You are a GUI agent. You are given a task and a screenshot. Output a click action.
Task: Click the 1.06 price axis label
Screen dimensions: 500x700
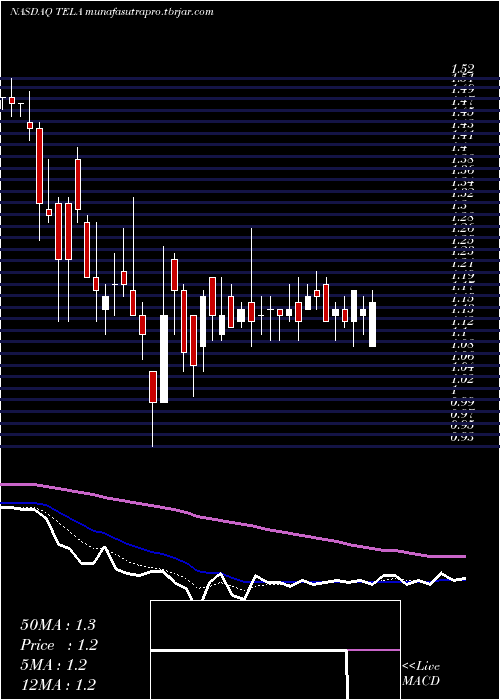[462, 357]
